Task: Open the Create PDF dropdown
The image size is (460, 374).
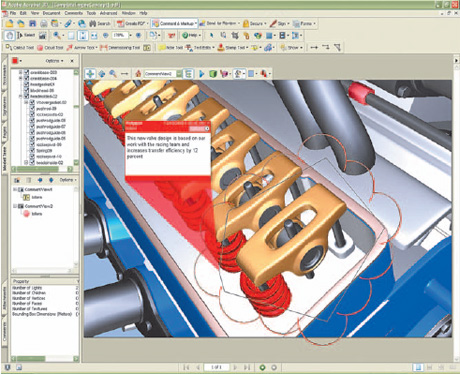Action: (x=132, y=23)
